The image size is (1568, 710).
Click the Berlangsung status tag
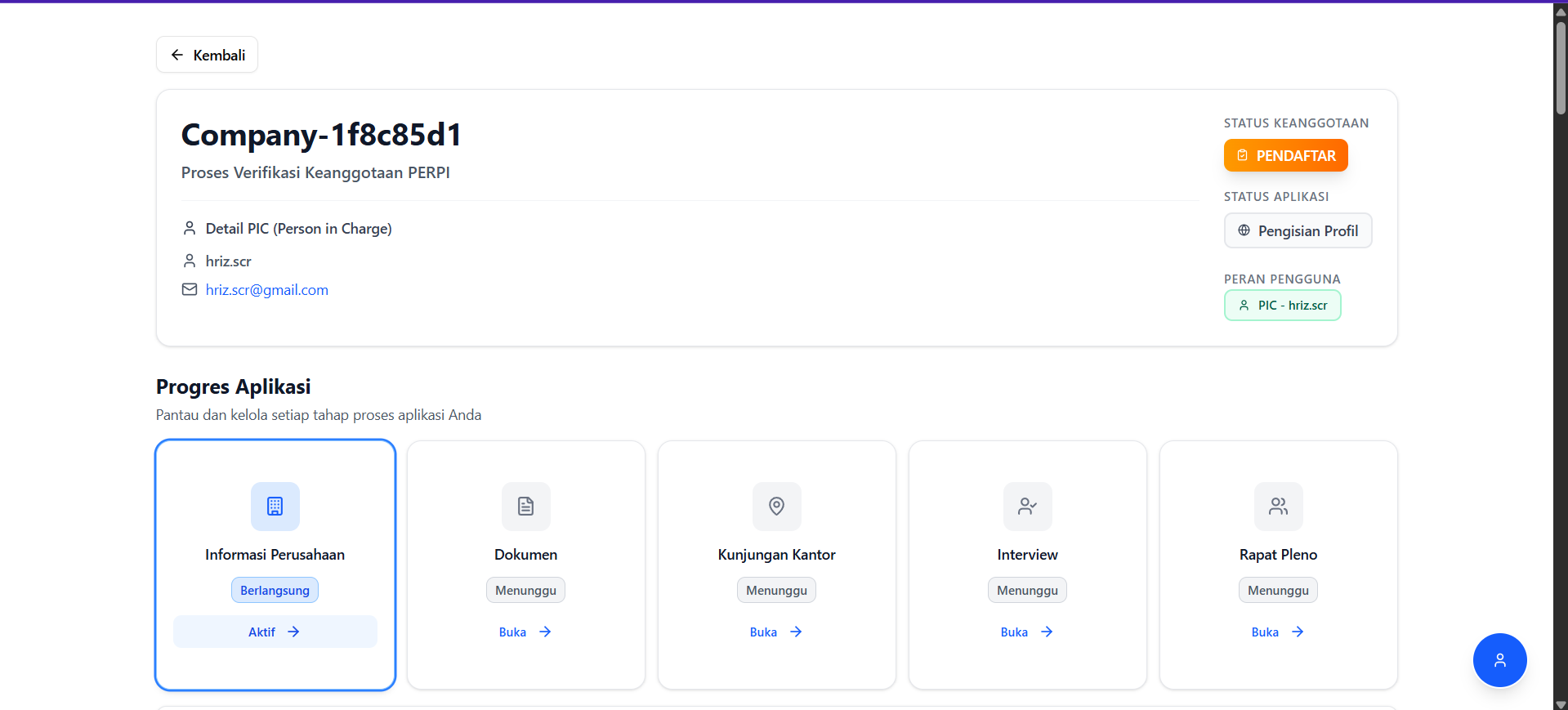275,591
